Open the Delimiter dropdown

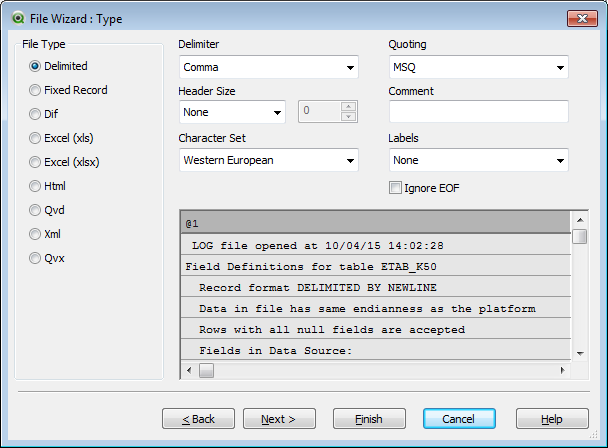coord(350,68)
